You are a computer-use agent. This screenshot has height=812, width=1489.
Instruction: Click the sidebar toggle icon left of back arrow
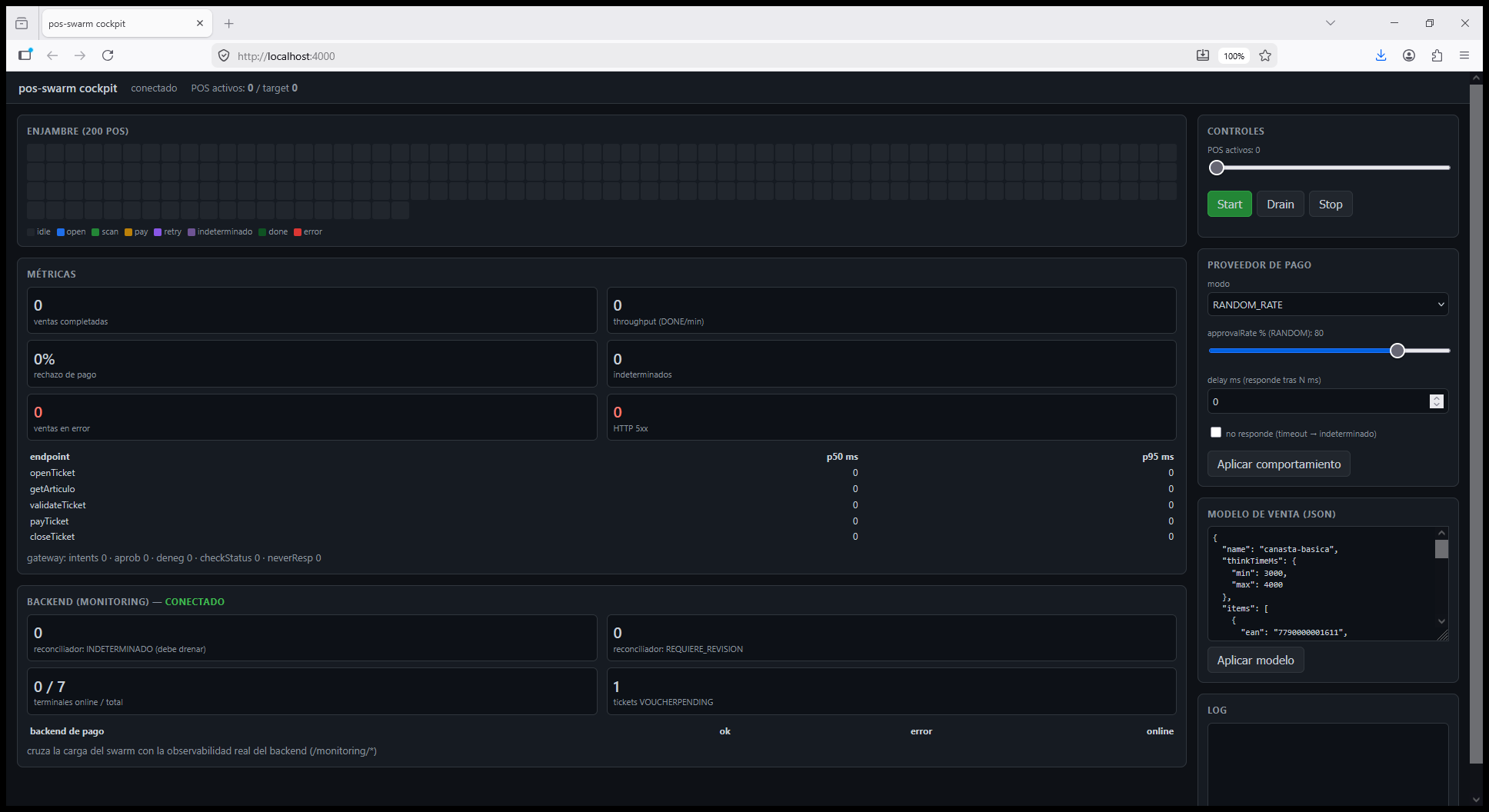point(25,55)
